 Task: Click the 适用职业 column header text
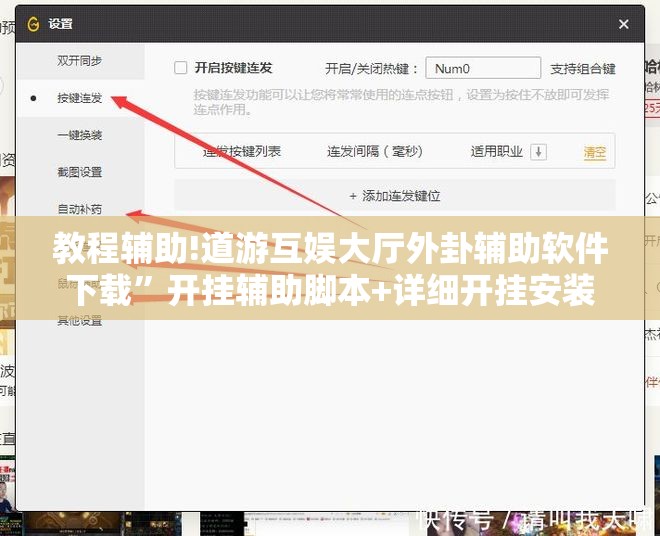point(496,151)
